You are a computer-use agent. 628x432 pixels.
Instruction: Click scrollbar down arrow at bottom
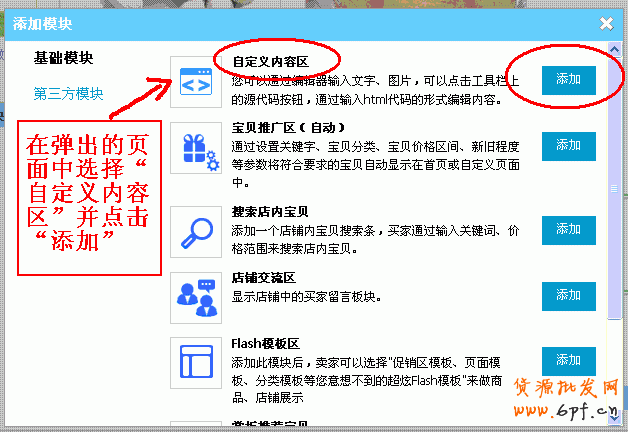[614, 417]
